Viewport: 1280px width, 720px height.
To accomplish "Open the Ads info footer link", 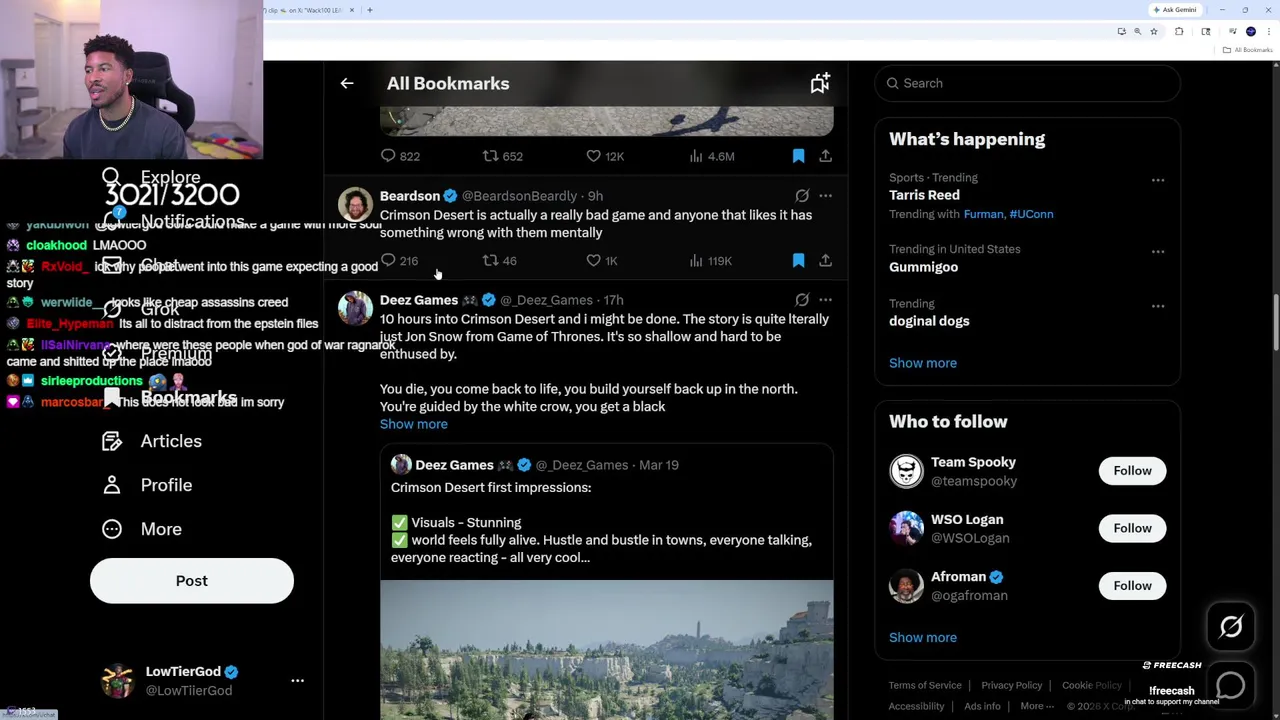I will click(982, 706).
